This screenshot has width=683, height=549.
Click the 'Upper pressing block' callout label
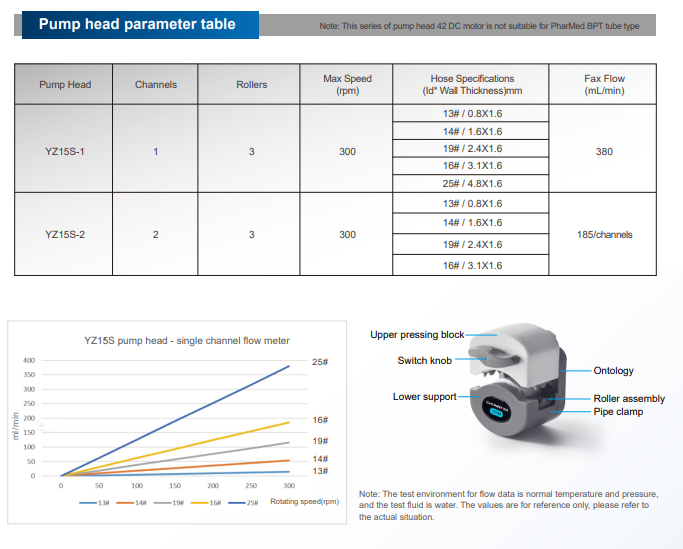(x=417, y=335)
